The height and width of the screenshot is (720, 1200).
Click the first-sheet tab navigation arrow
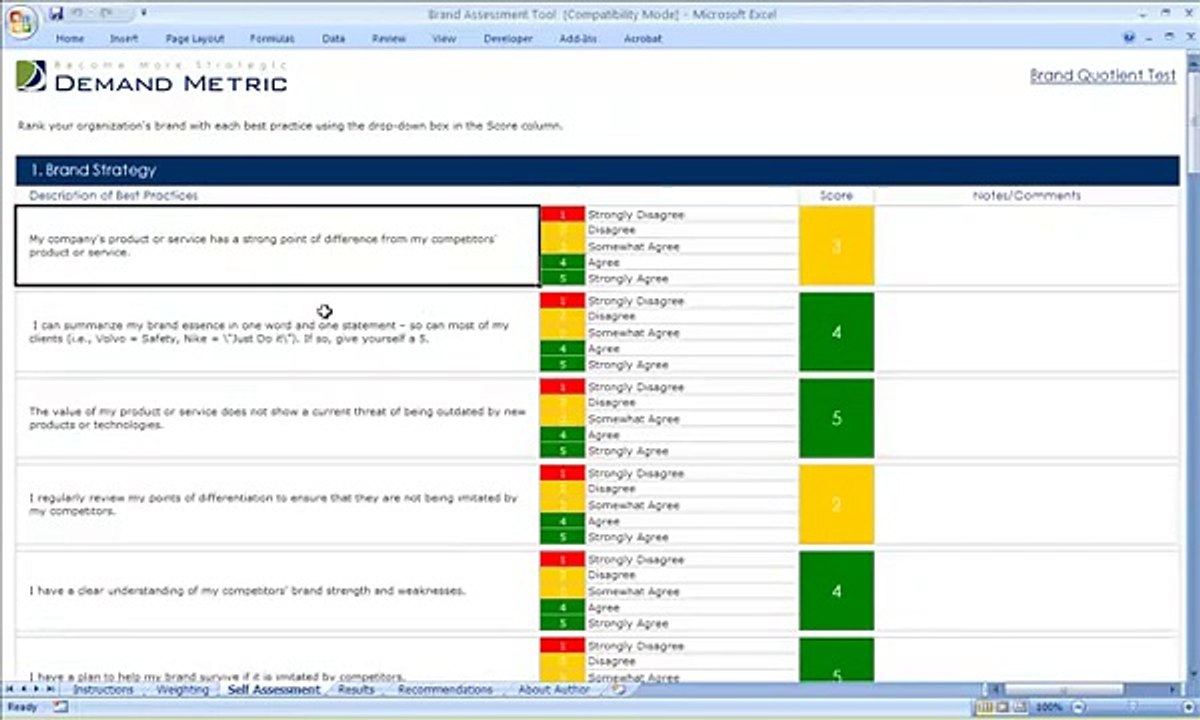click(9, 690)
